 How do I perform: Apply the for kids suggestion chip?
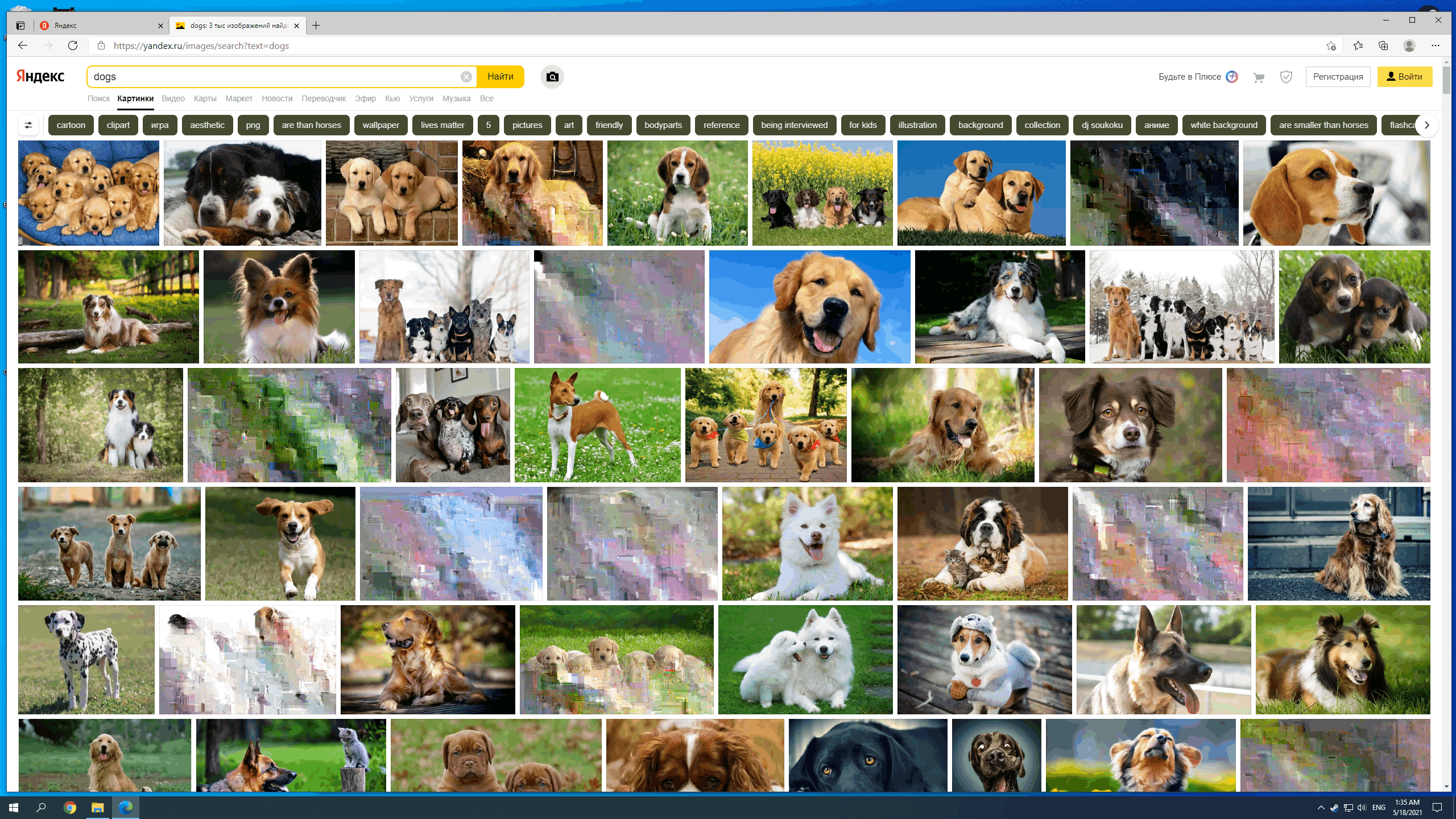[x=863, y=125]
